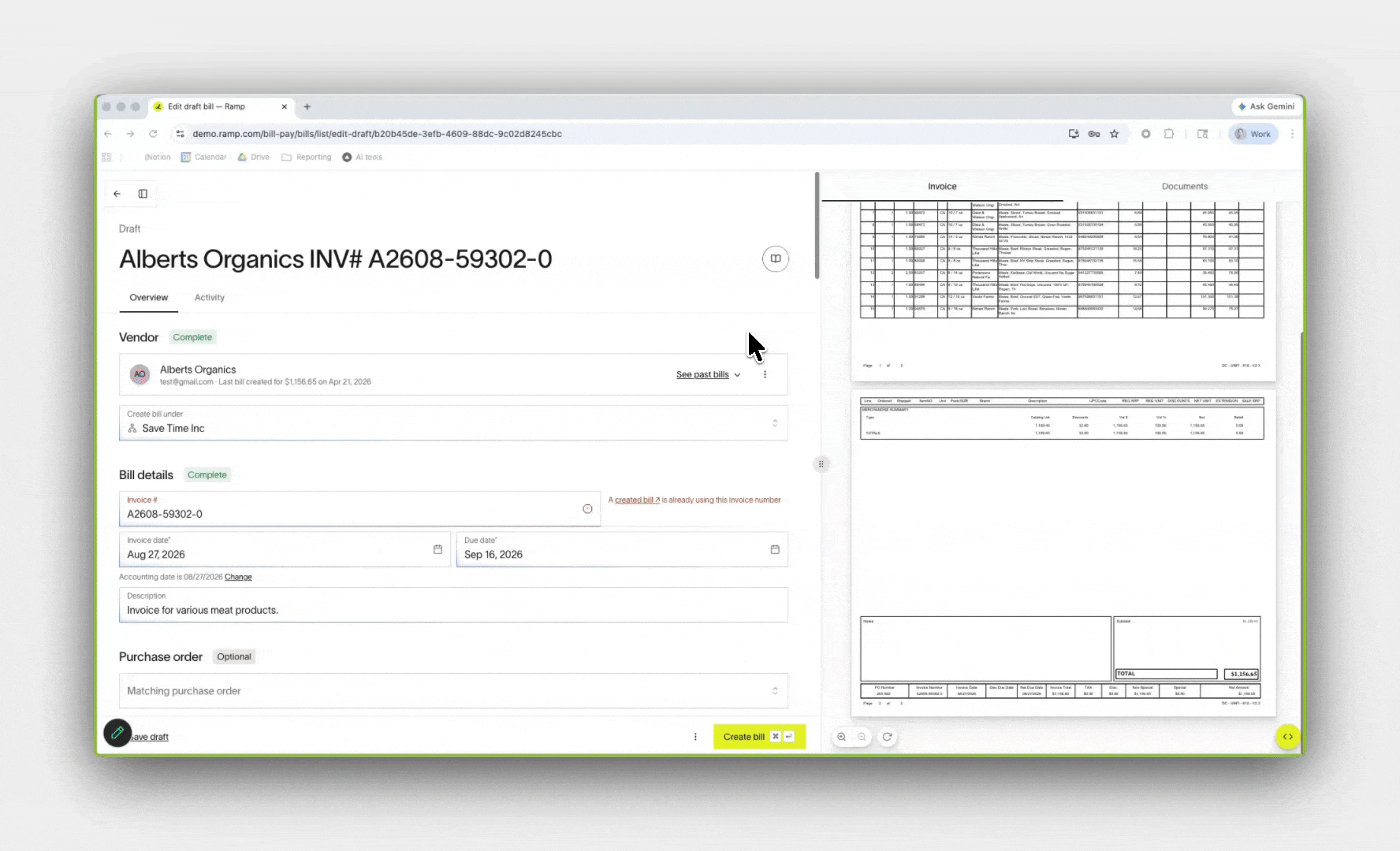Click the Bill details Complete status badge
The image size is (1400, 851).
click(x=207, y=475)
